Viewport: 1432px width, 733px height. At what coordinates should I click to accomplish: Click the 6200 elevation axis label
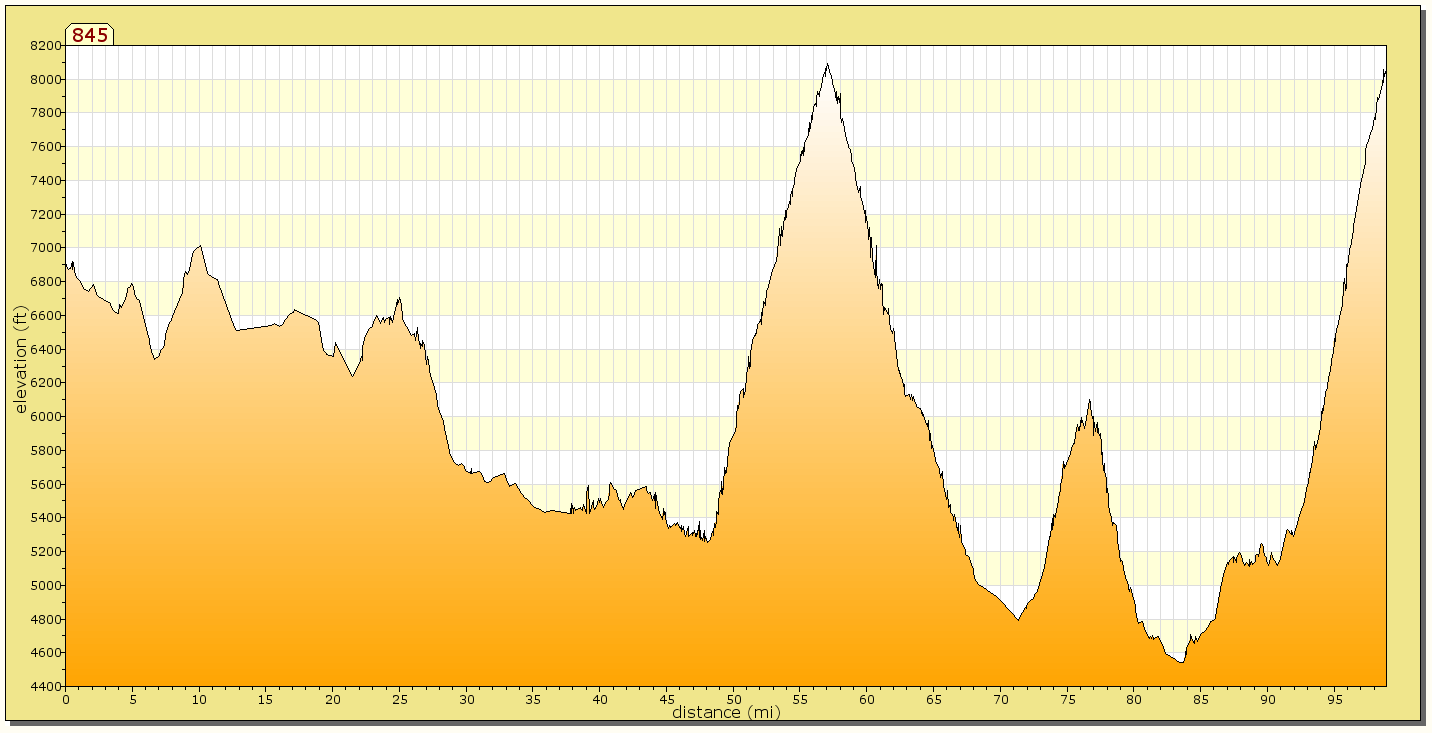point(46,383)
